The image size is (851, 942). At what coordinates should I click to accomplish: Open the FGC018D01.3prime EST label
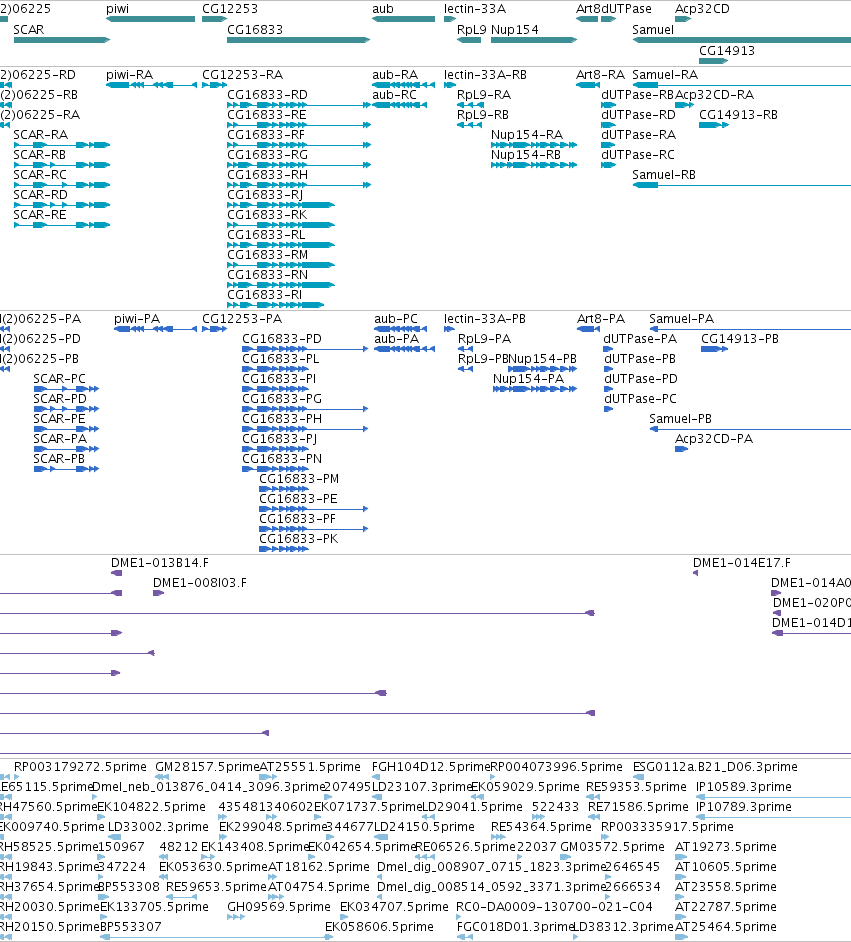515,927
